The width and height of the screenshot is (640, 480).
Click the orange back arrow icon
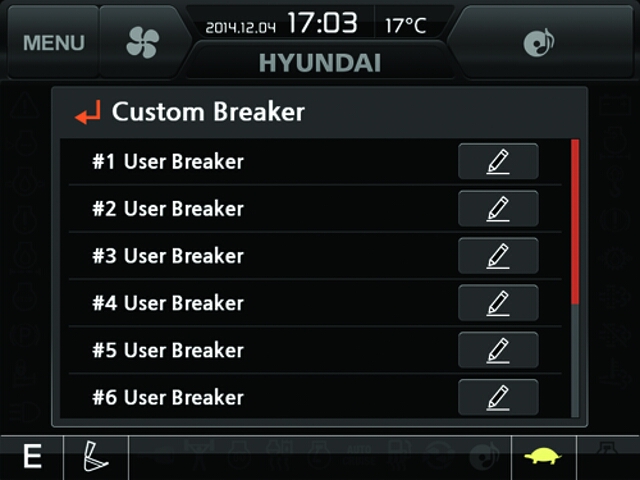pos(88,112)
